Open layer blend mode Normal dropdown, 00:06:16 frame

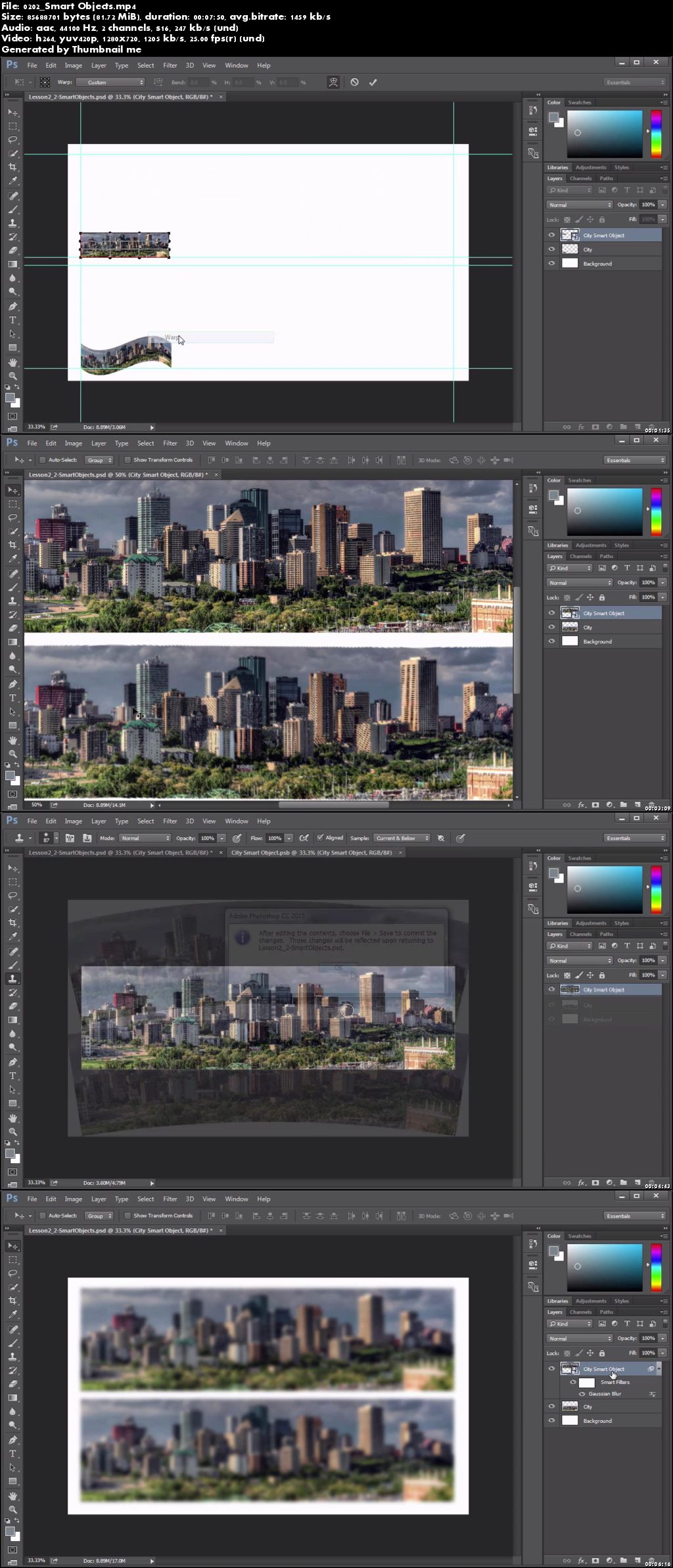580,1338
